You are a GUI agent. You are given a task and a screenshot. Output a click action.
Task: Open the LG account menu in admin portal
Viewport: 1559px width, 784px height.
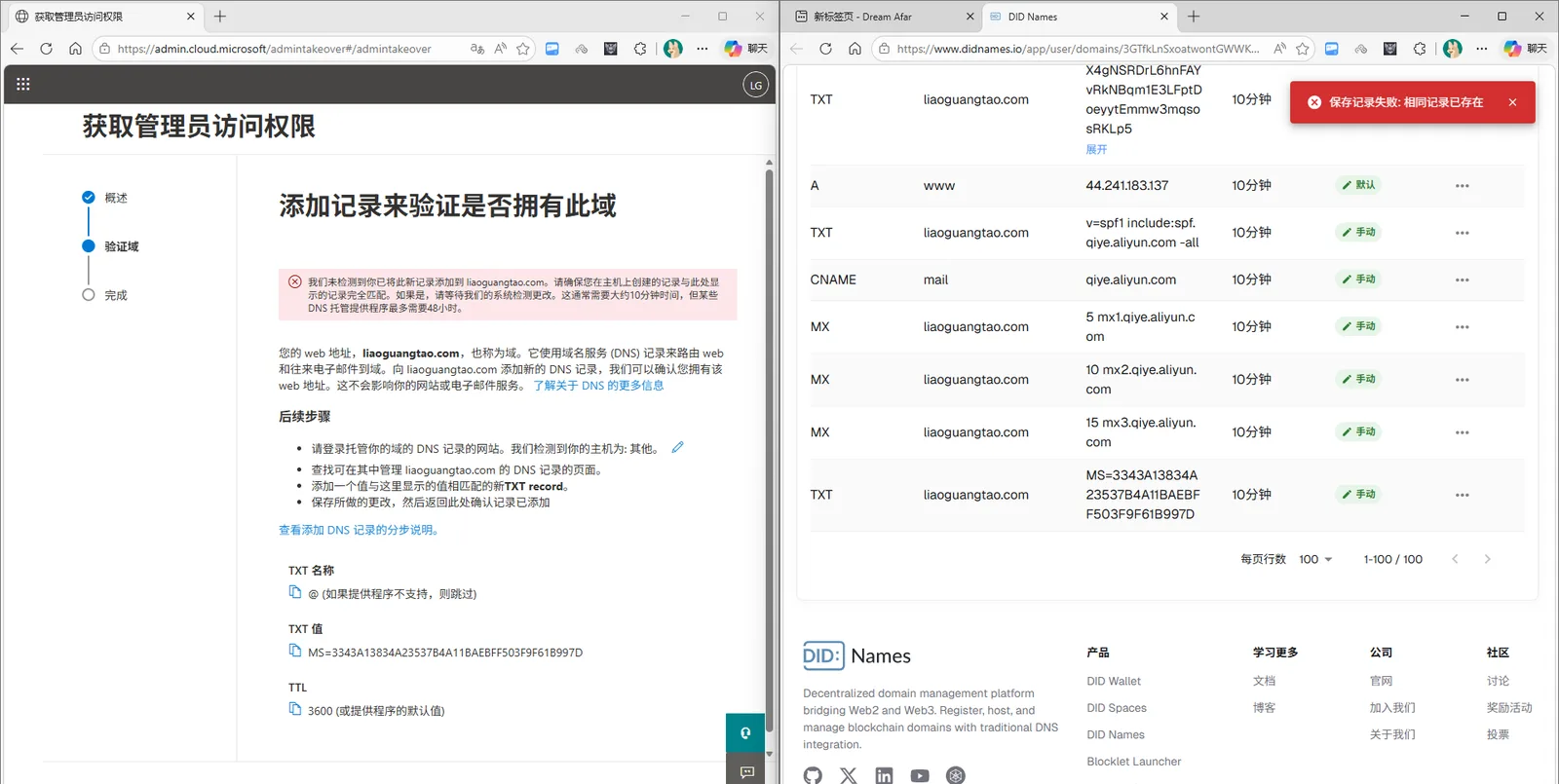[756, 86]
